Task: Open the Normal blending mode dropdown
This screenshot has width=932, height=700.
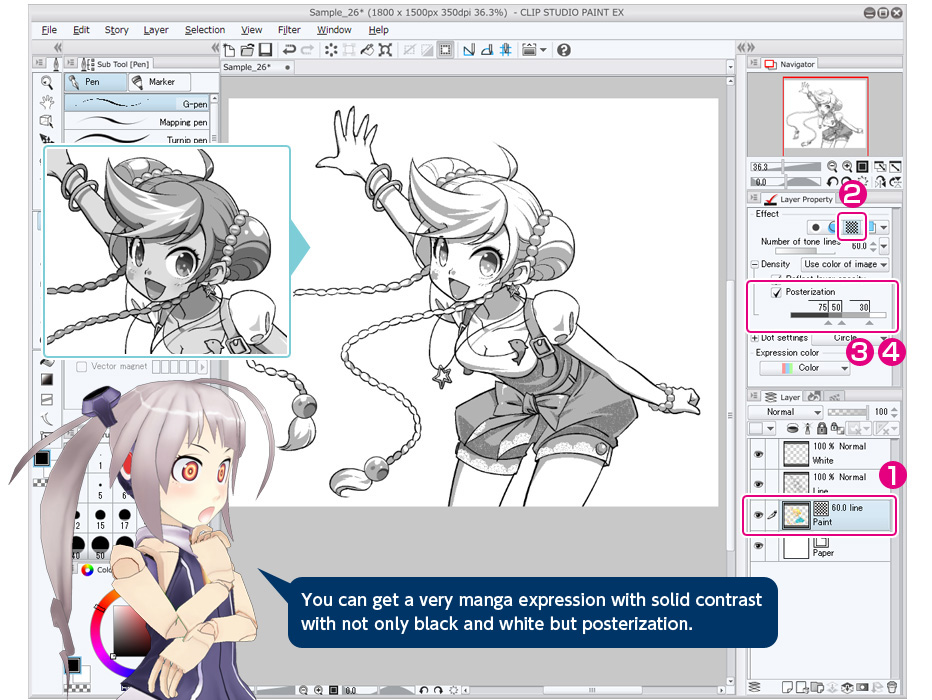Action: (x=792, y=412)
